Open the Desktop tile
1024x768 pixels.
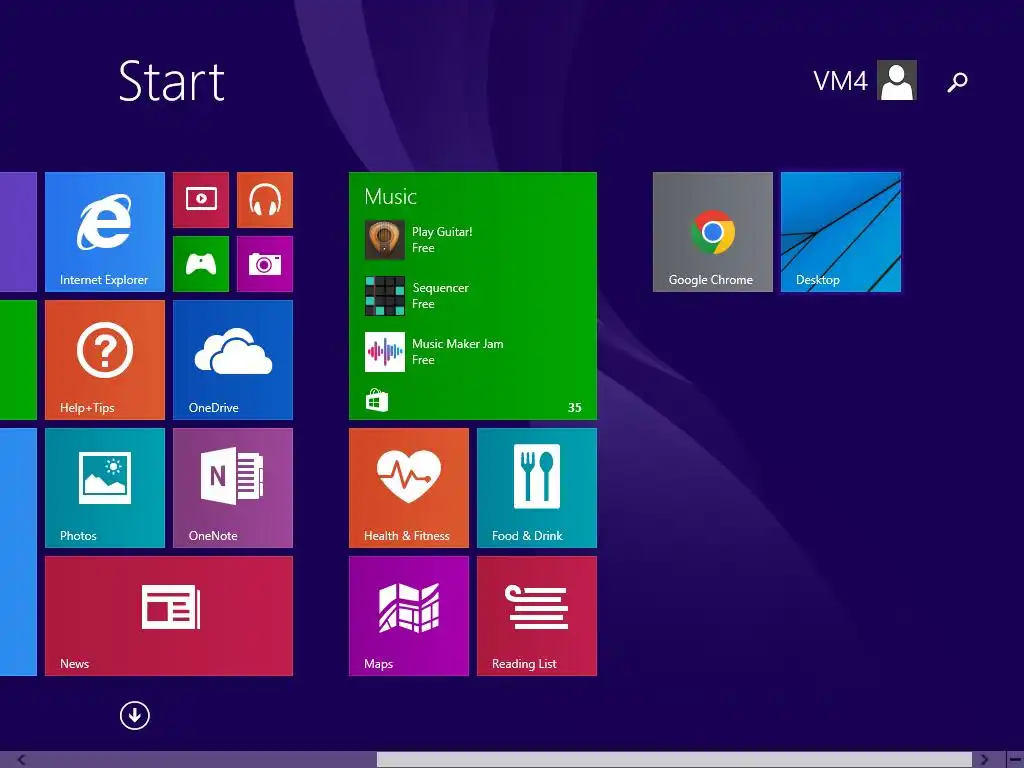841,232
